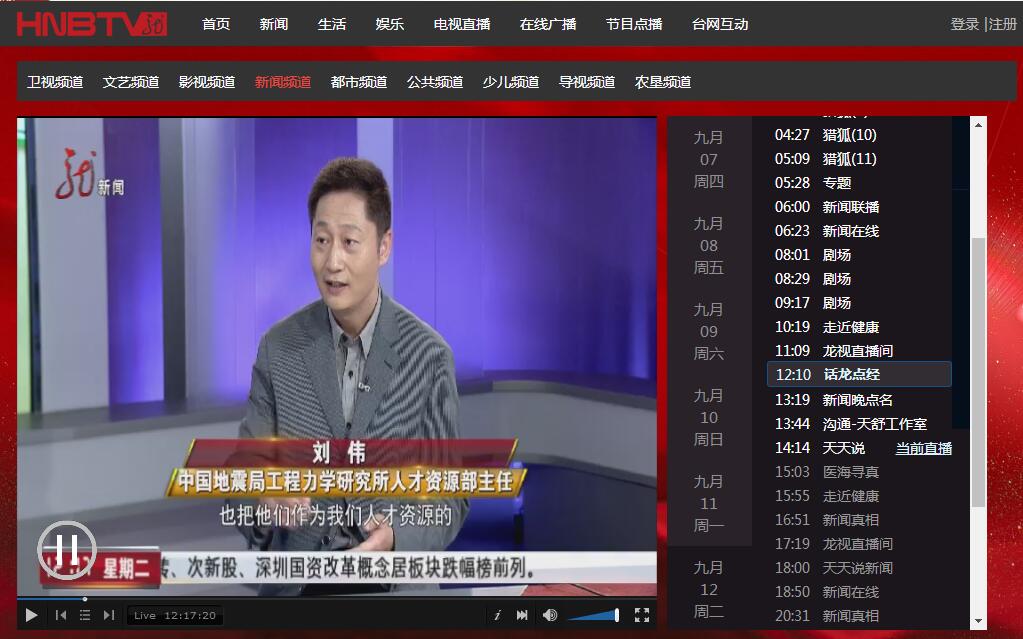Click the schedule scrollbar up arrow
The height and width of the screenshot is (639, 1023).
point(978,124)
